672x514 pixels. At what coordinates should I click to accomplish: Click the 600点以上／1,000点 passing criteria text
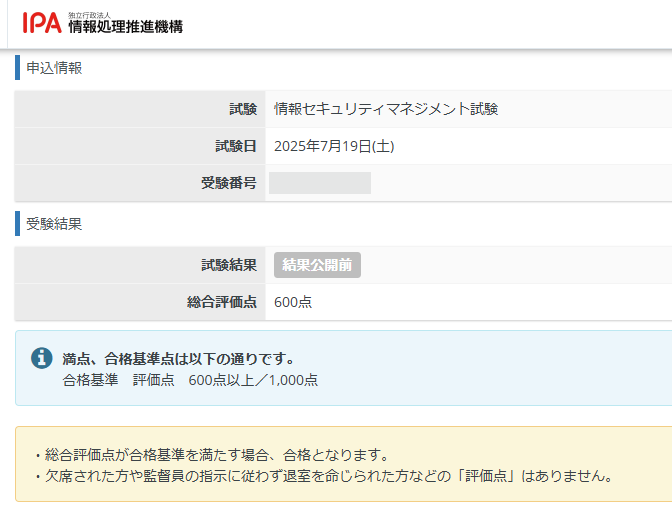(x=253, y=379)
